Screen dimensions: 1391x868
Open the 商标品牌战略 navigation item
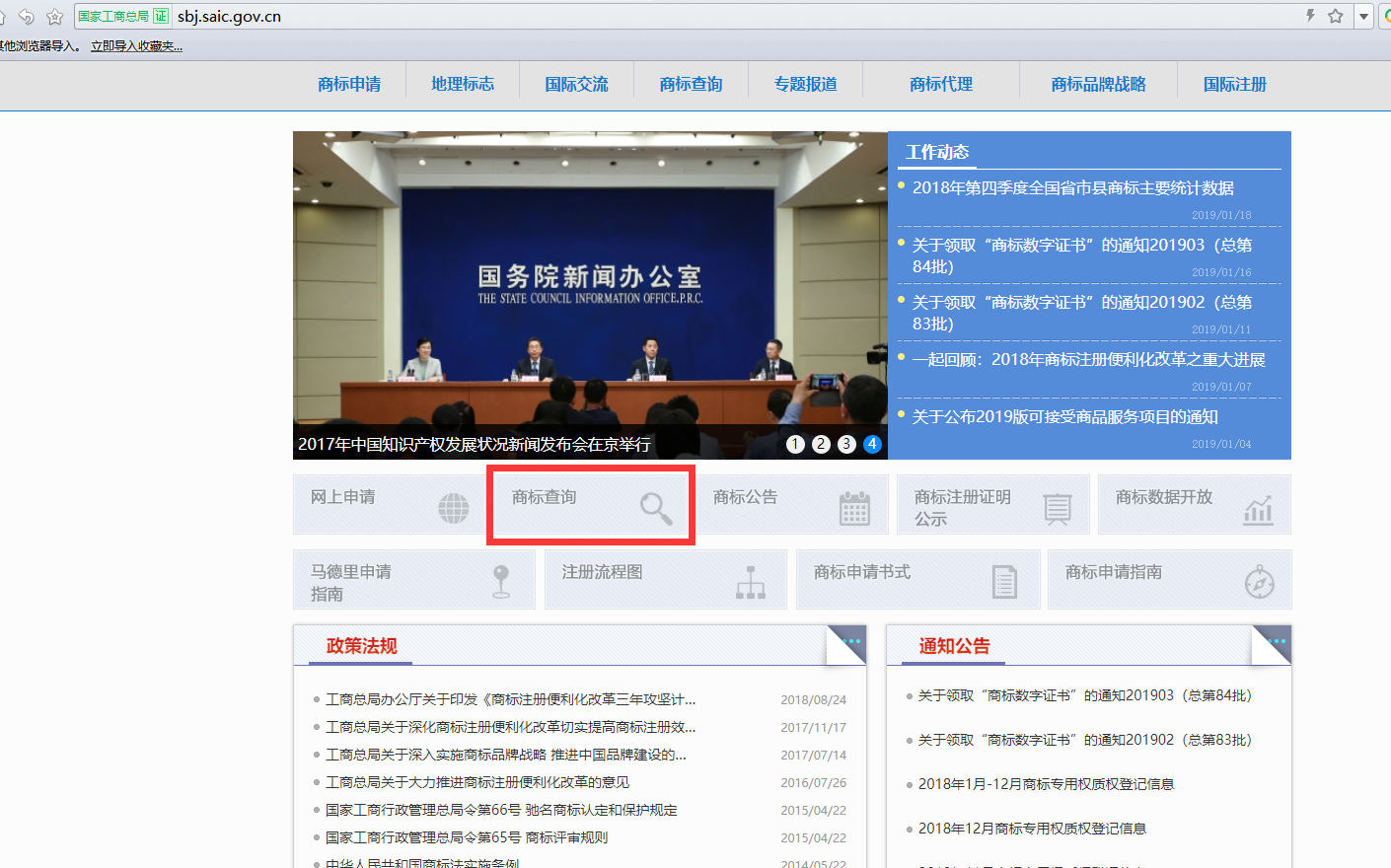point(1098,85)
